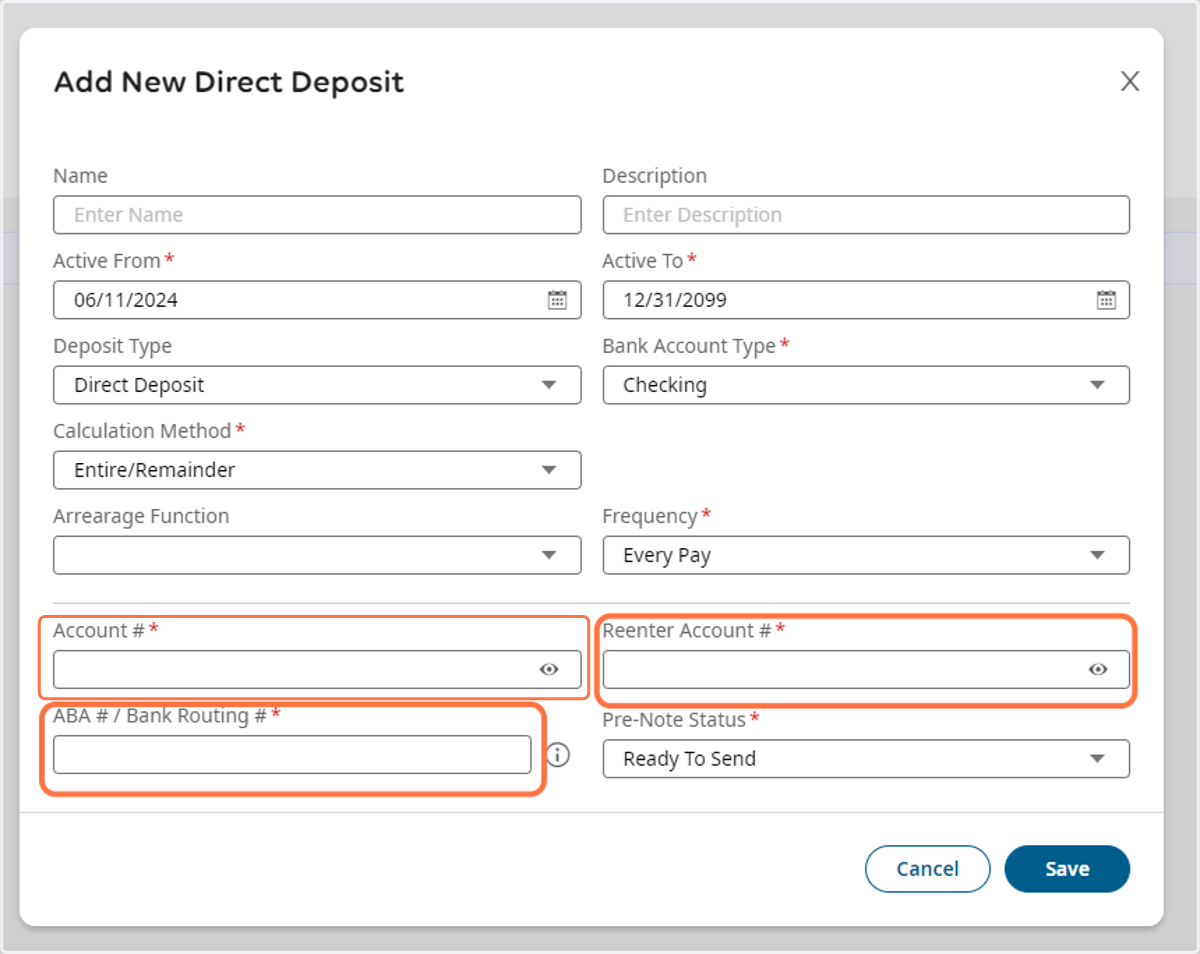
Task: Reveal the Reenter Account # value with eye icon
Action: tap(1098, 670)
